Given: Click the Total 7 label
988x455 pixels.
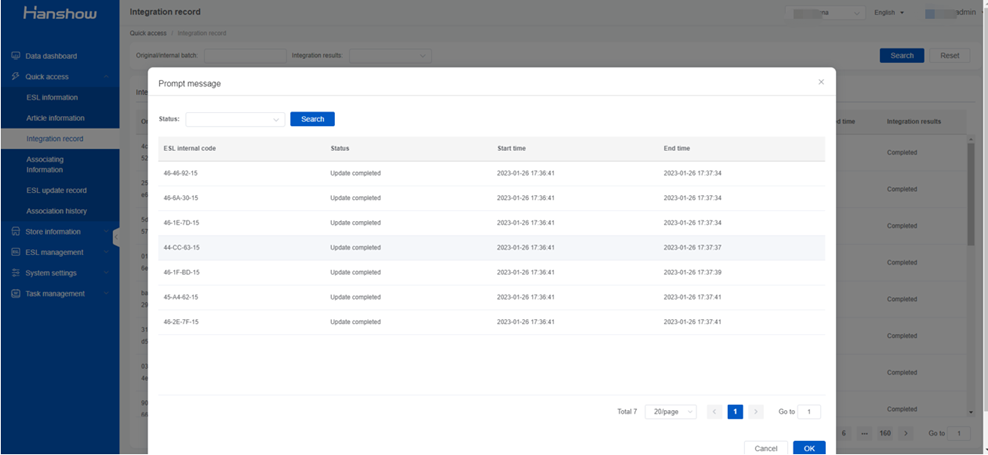Looking at the screenshot, I should pos(627,412).
